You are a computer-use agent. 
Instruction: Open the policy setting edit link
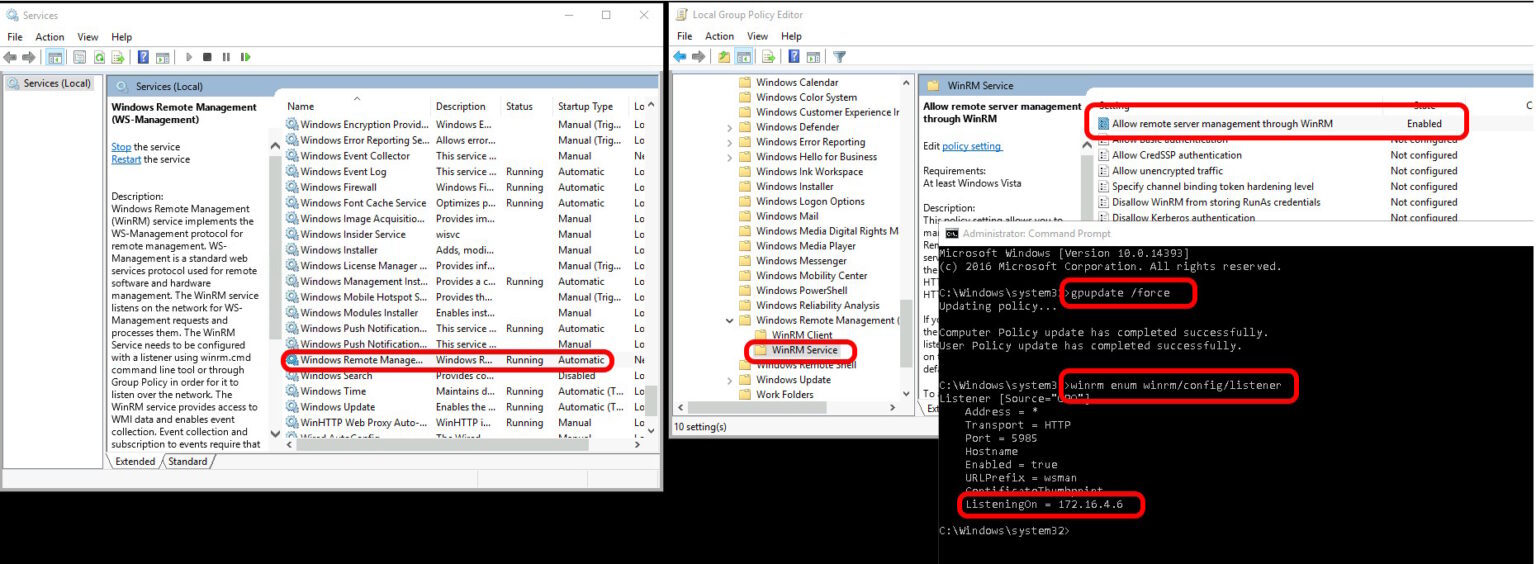(x=971, y=147)
